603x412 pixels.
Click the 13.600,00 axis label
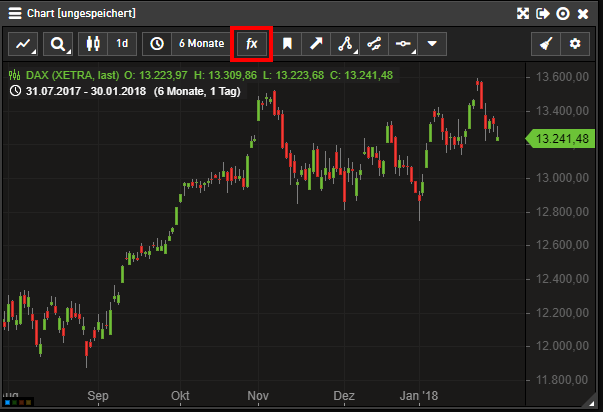[x=562, y=77]
